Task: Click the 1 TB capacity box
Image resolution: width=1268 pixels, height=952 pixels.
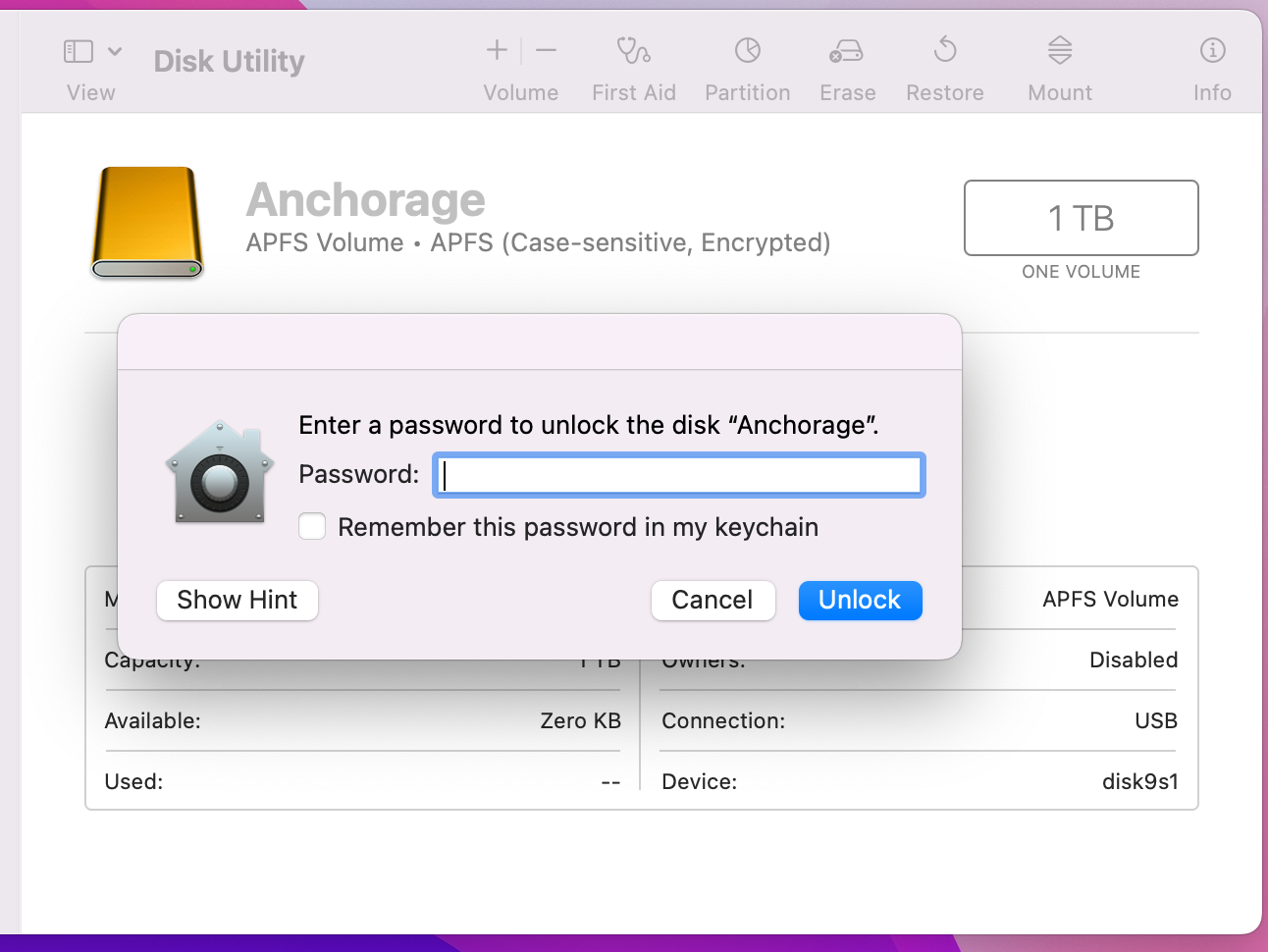Action: pos(1082,218)
